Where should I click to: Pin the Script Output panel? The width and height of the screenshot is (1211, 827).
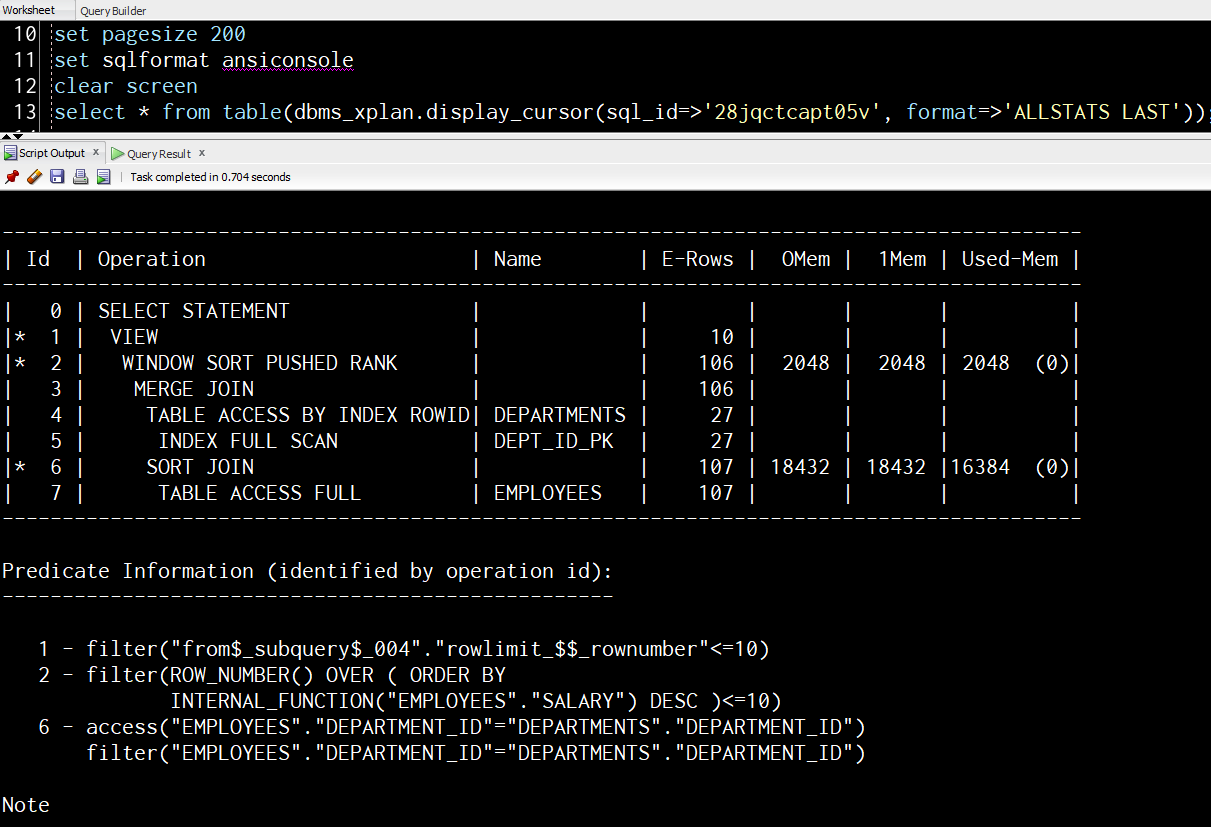pyautogui.click(x=12, y=177)
